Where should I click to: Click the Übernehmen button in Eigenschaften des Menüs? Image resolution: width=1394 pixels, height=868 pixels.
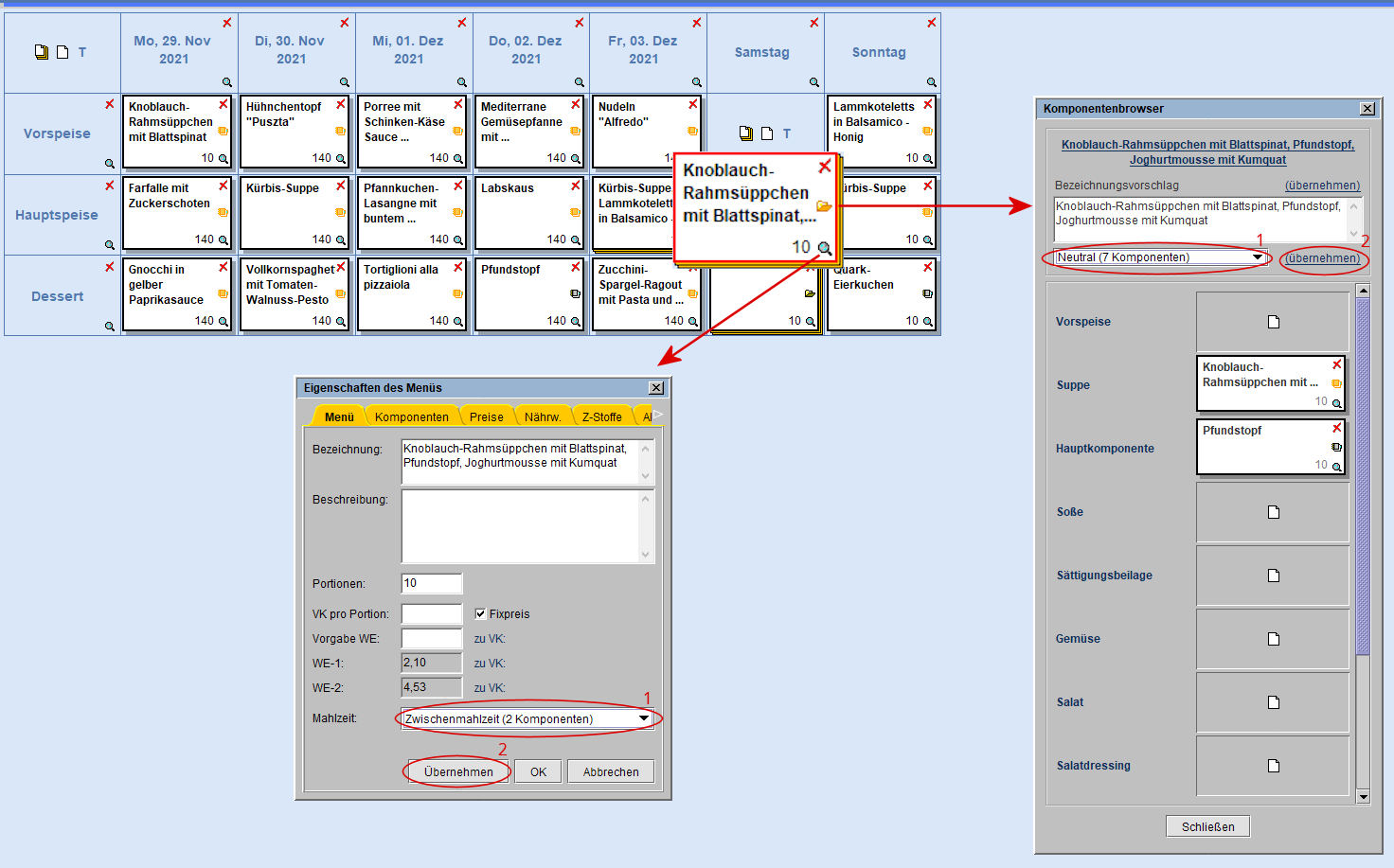(x=459, y=771)
